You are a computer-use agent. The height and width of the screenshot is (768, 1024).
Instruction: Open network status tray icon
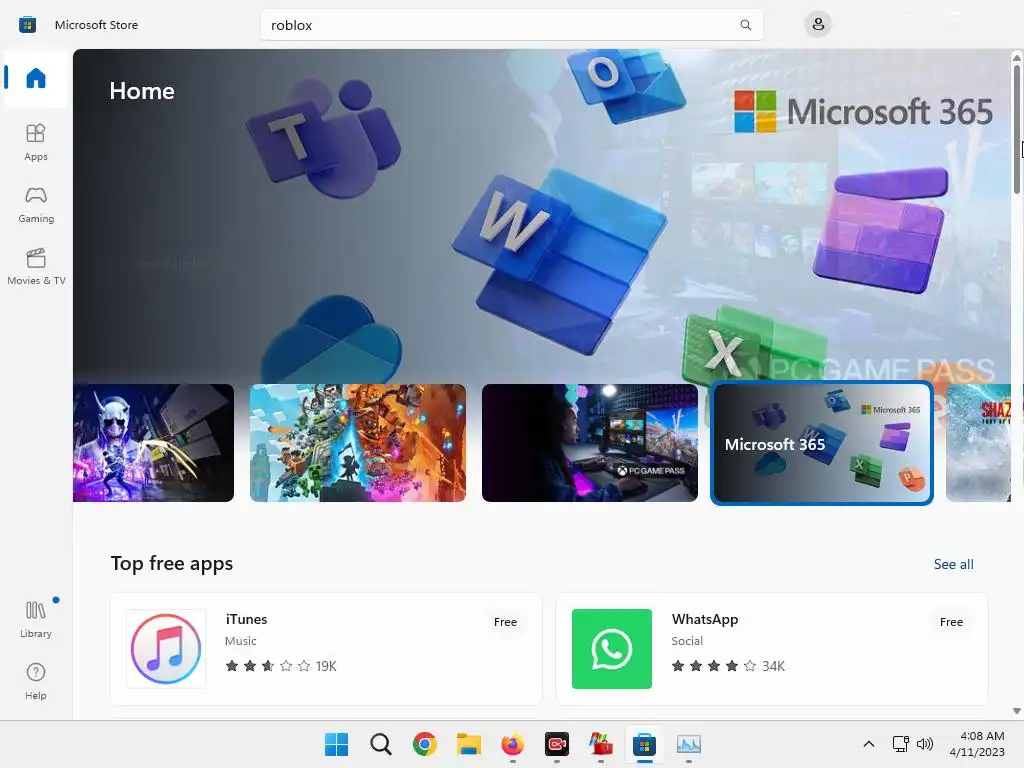pyautogui.click(x=901, y=744)
